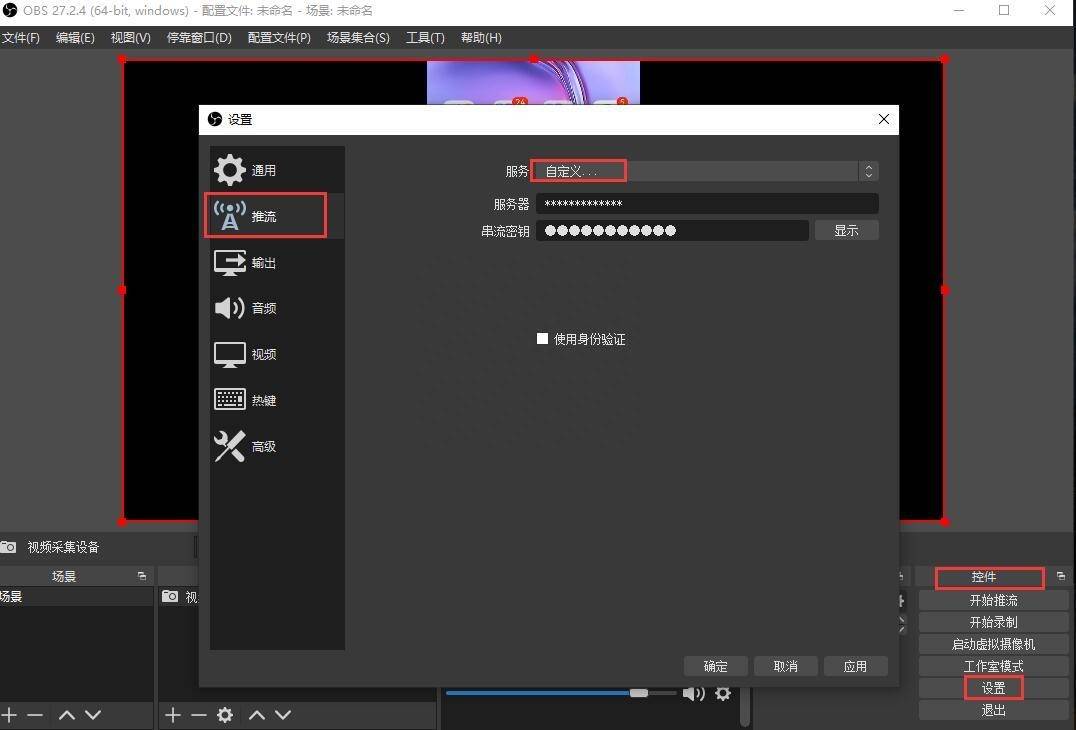Mute audio via mixer speaker icon
Image resolution: width=1076 pixels, height=730 pixels.
click(x=694, y=694)
